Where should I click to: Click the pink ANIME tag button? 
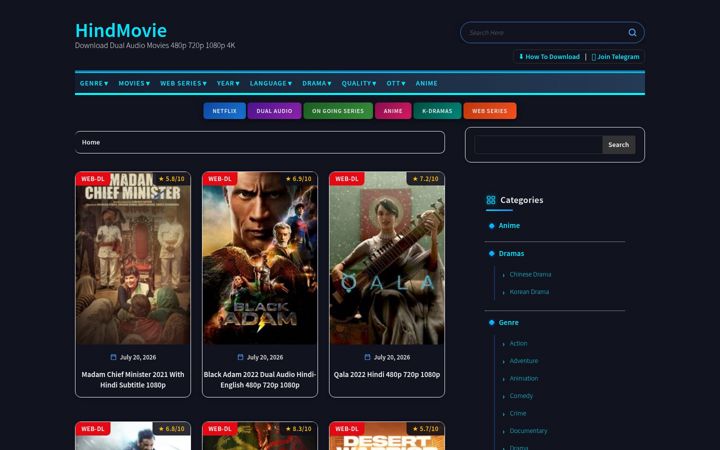(393, 111)
